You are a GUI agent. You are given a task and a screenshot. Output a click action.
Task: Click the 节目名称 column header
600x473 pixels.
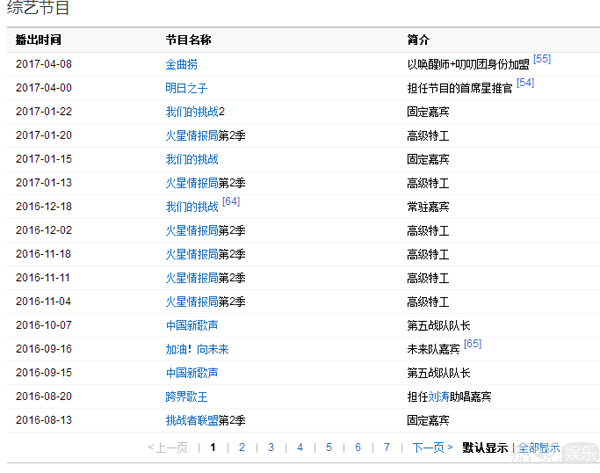(x=188, y=39)
